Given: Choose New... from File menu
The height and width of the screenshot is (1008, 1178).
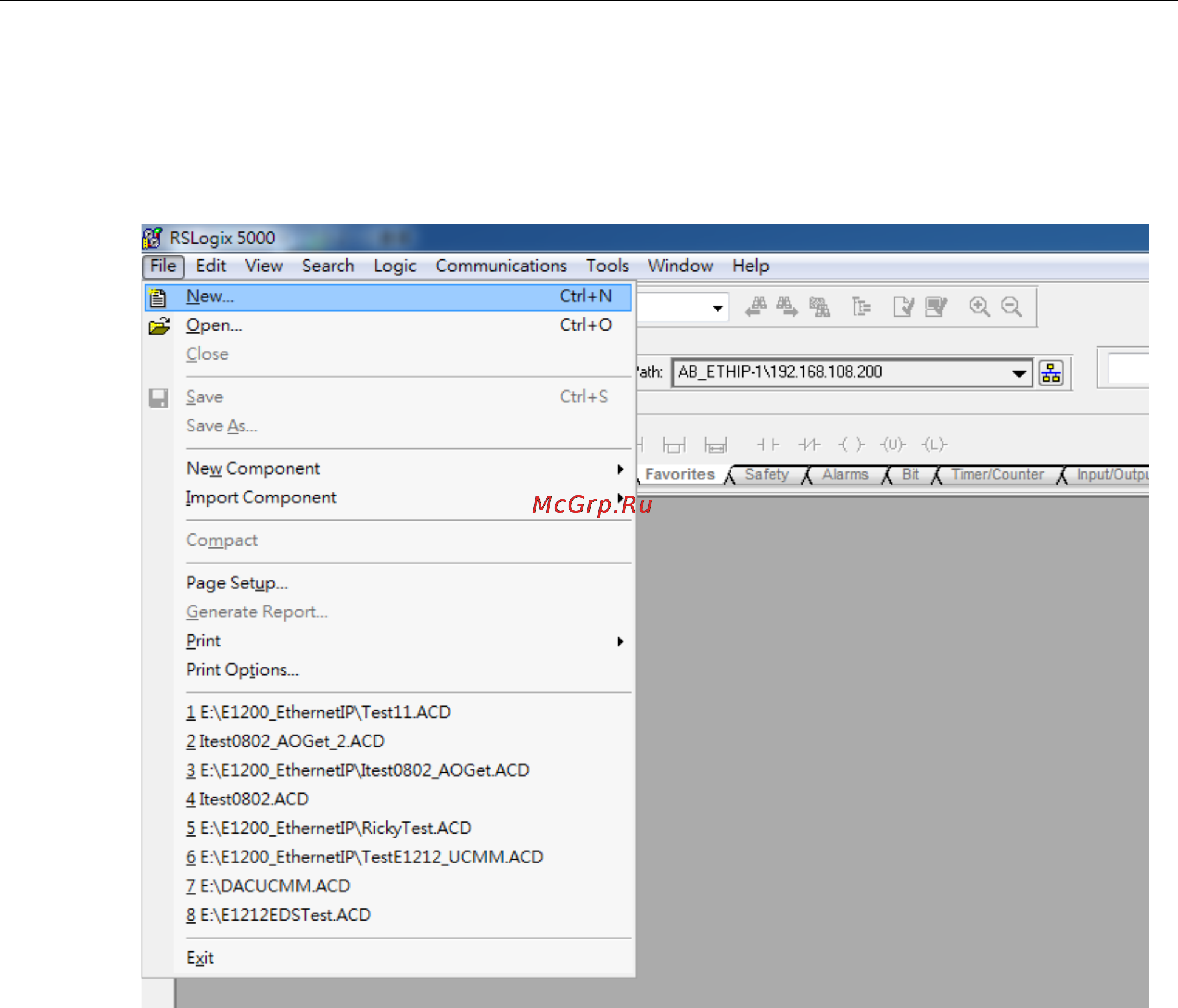Looking at the screenshot, I should click(389, 297).
